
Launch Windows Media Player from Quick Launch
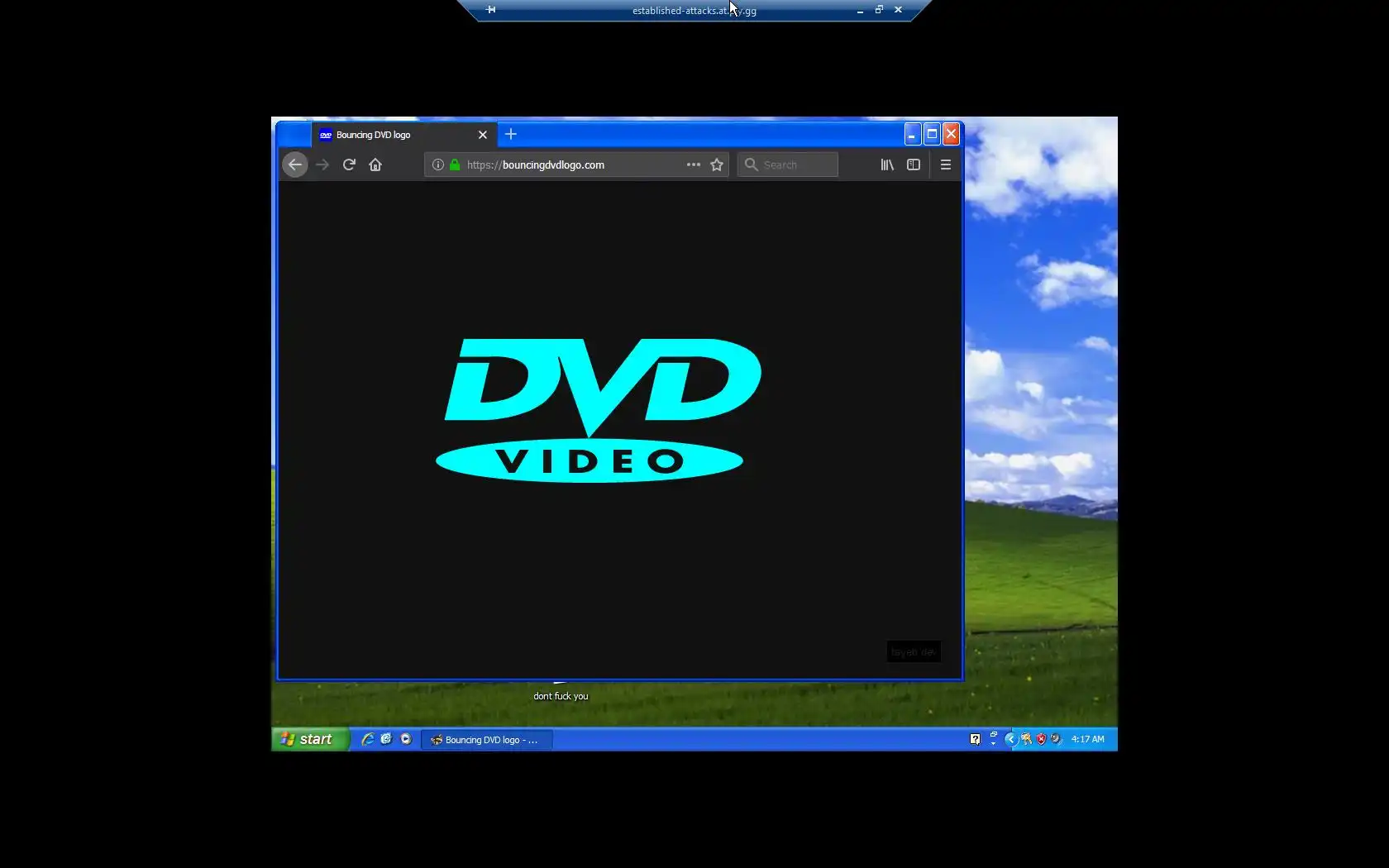point(406,739)
